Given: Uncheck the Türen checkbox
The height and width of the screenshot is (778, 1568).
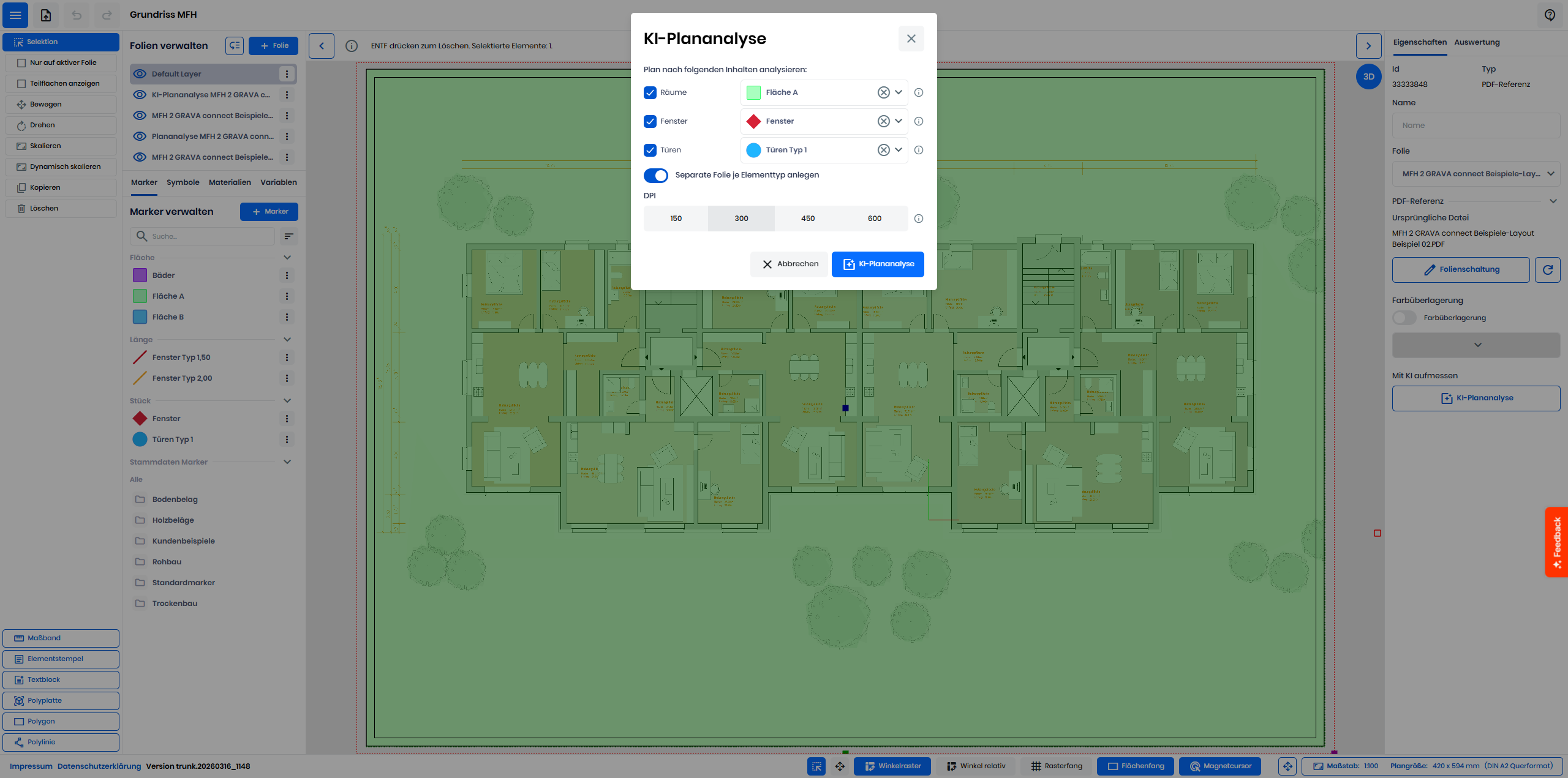Looking at the screenshot, I should [650, 150].
